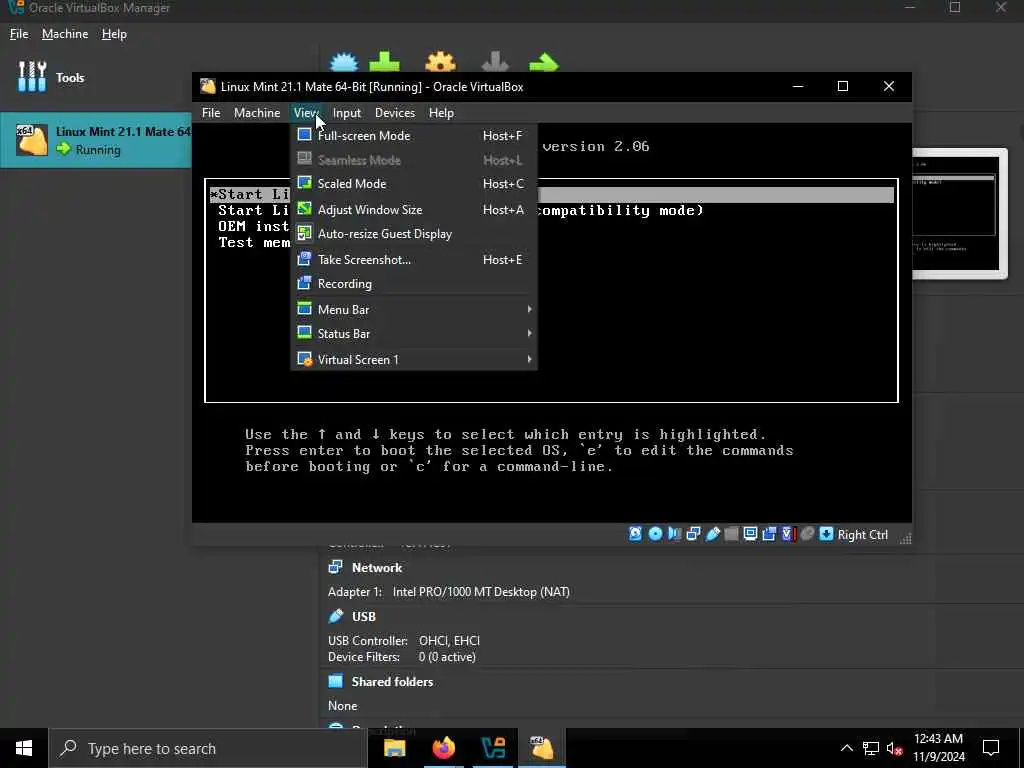Click the green Show arrow icon in Manager toolbar

[x=544, y=63]
